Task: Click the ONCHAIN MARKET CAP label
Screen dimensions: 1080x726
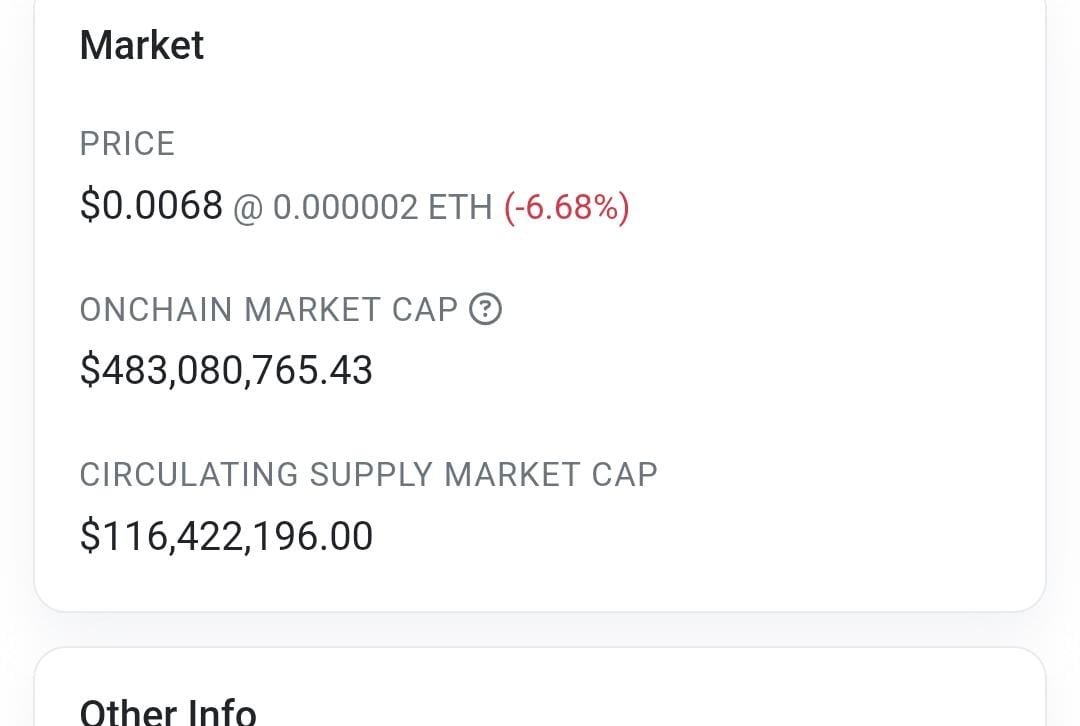Action: tap(268, 310)
